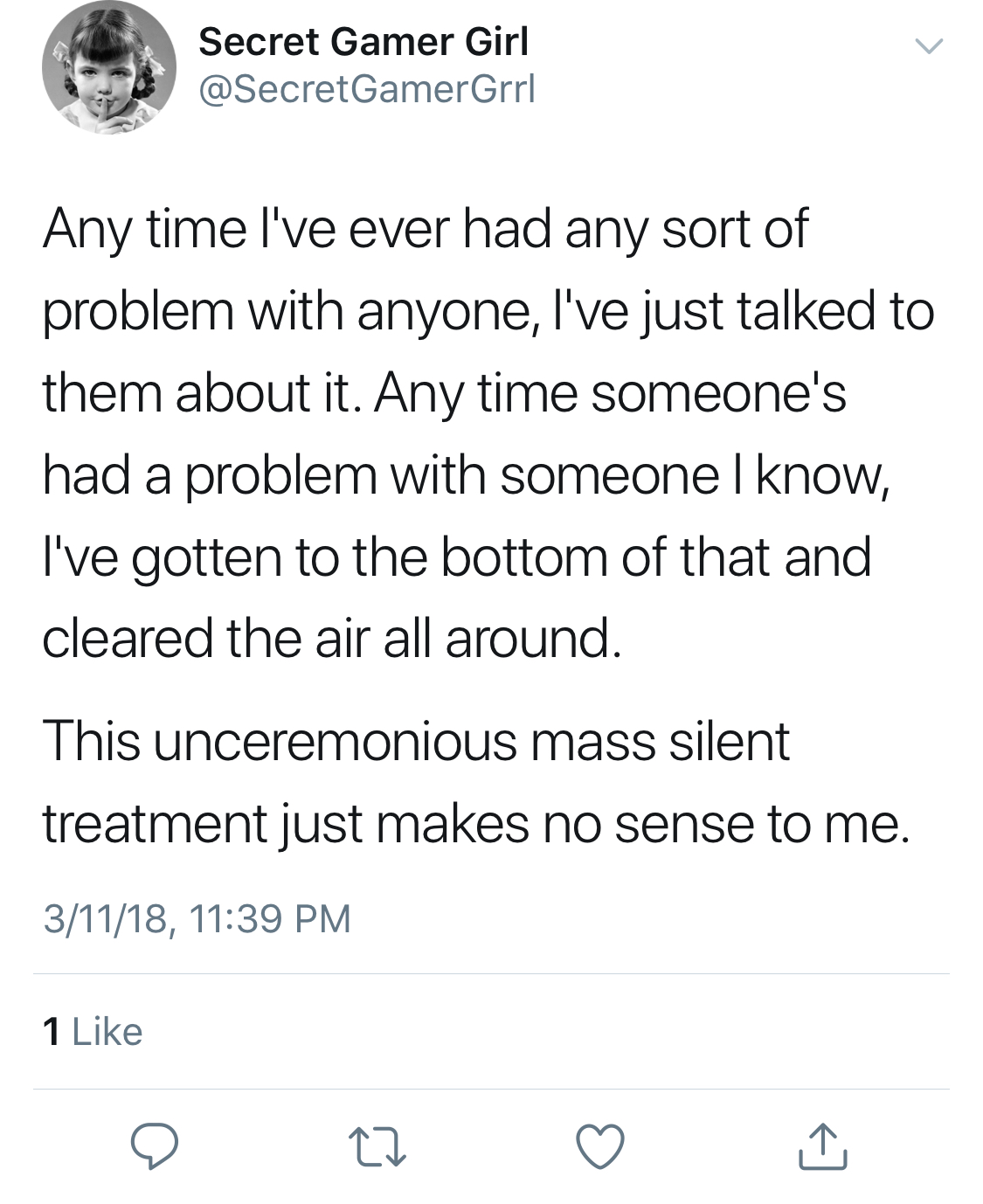983x1204 pixels.
Task: Tap the 'cleared the air all around' line
Action: 332,638
